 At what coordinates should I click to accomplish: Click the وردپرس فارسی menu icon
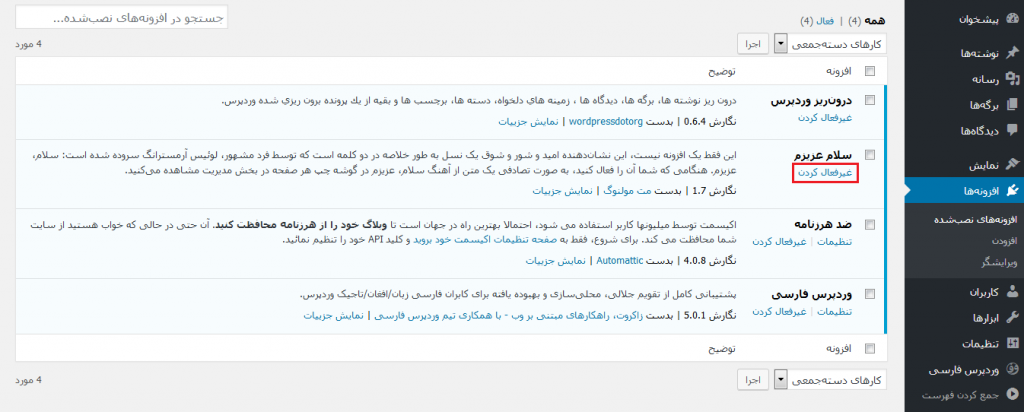pos(1012,370)
